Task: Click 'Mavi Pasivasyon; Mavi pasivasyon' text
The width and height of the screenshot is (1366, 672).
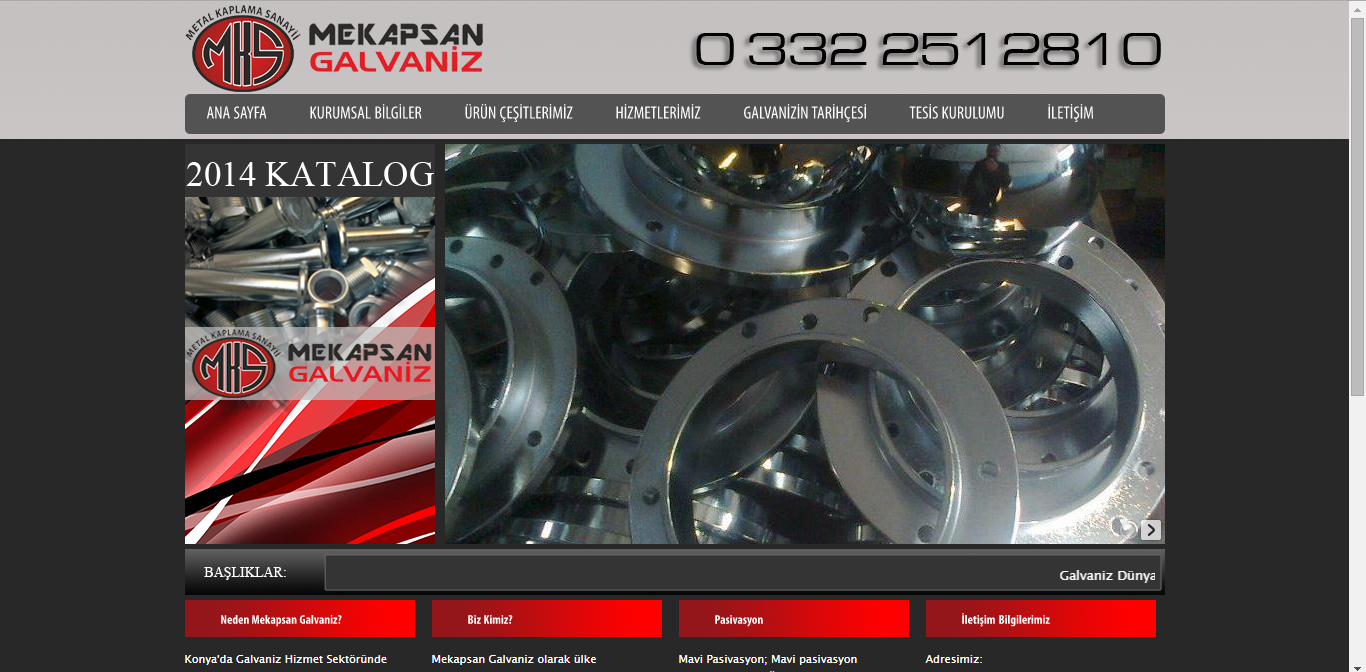Action: pos(768,659)
